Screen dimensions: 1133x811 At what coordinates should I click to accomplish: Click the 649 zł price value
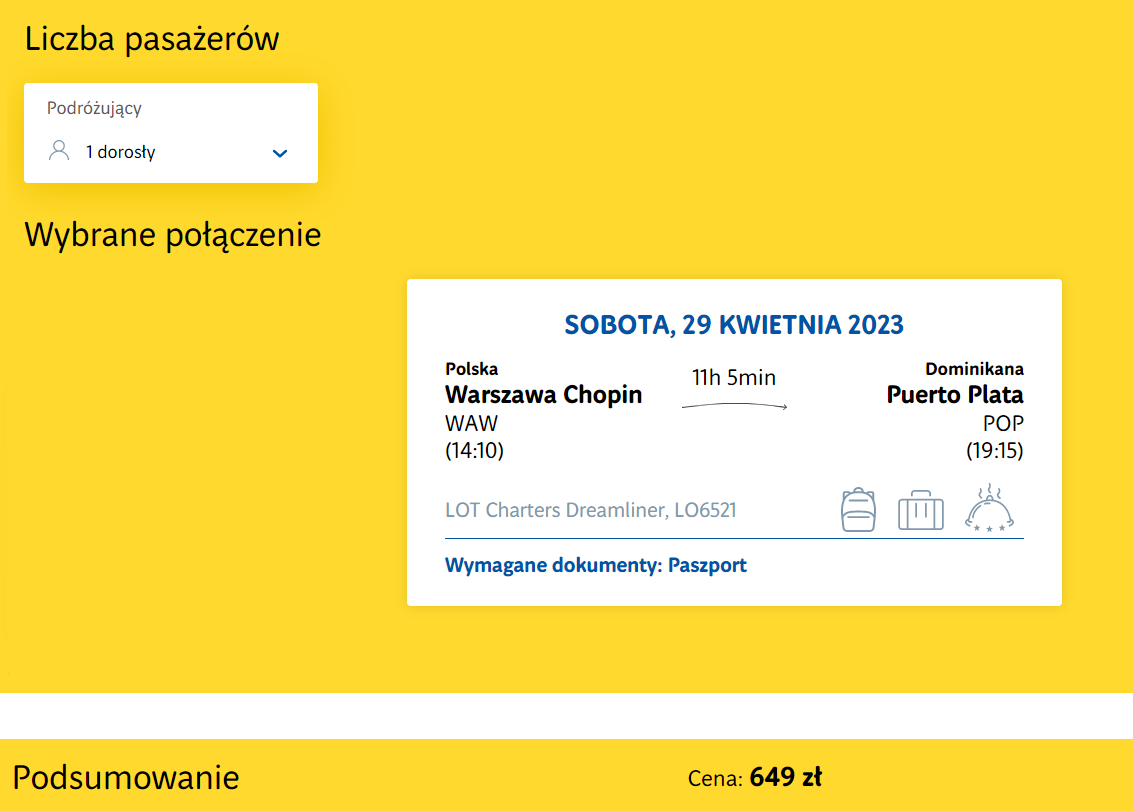coord(785,777)
